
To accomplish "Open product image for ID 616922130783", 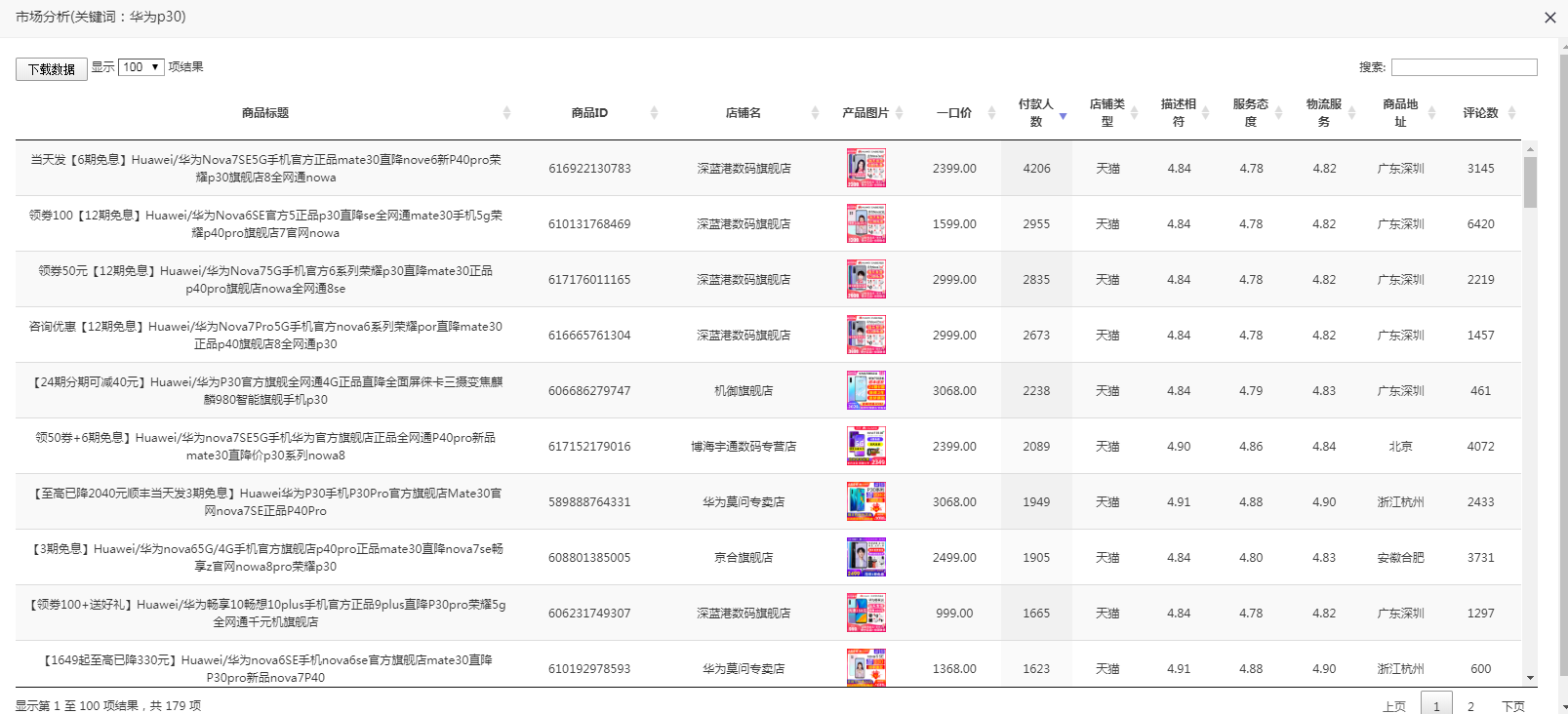I will [x=866, y=168].
